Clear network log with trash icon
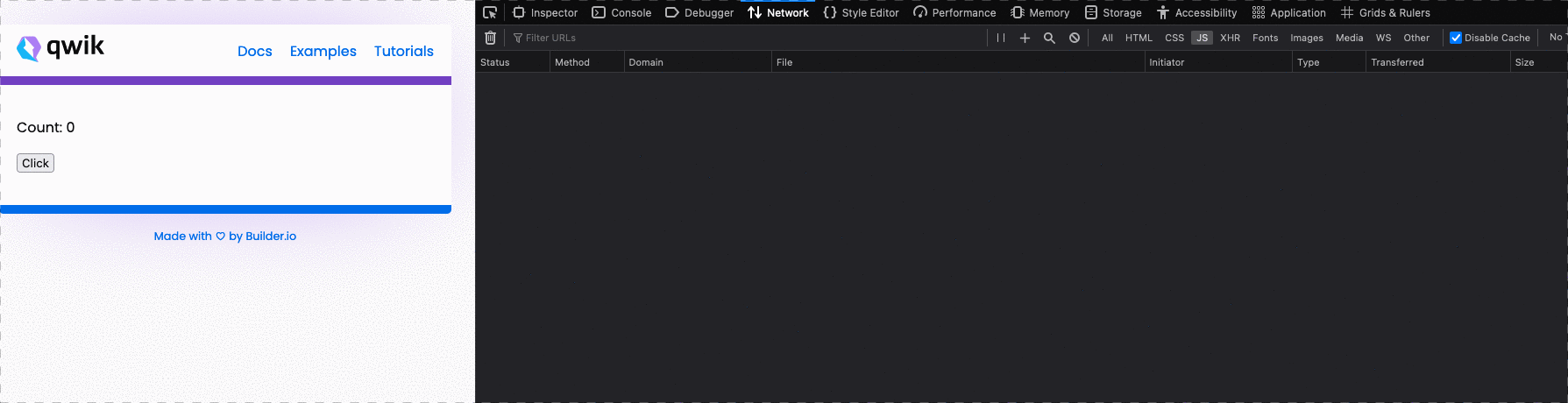1568x403 pixels. coord(491,38)
